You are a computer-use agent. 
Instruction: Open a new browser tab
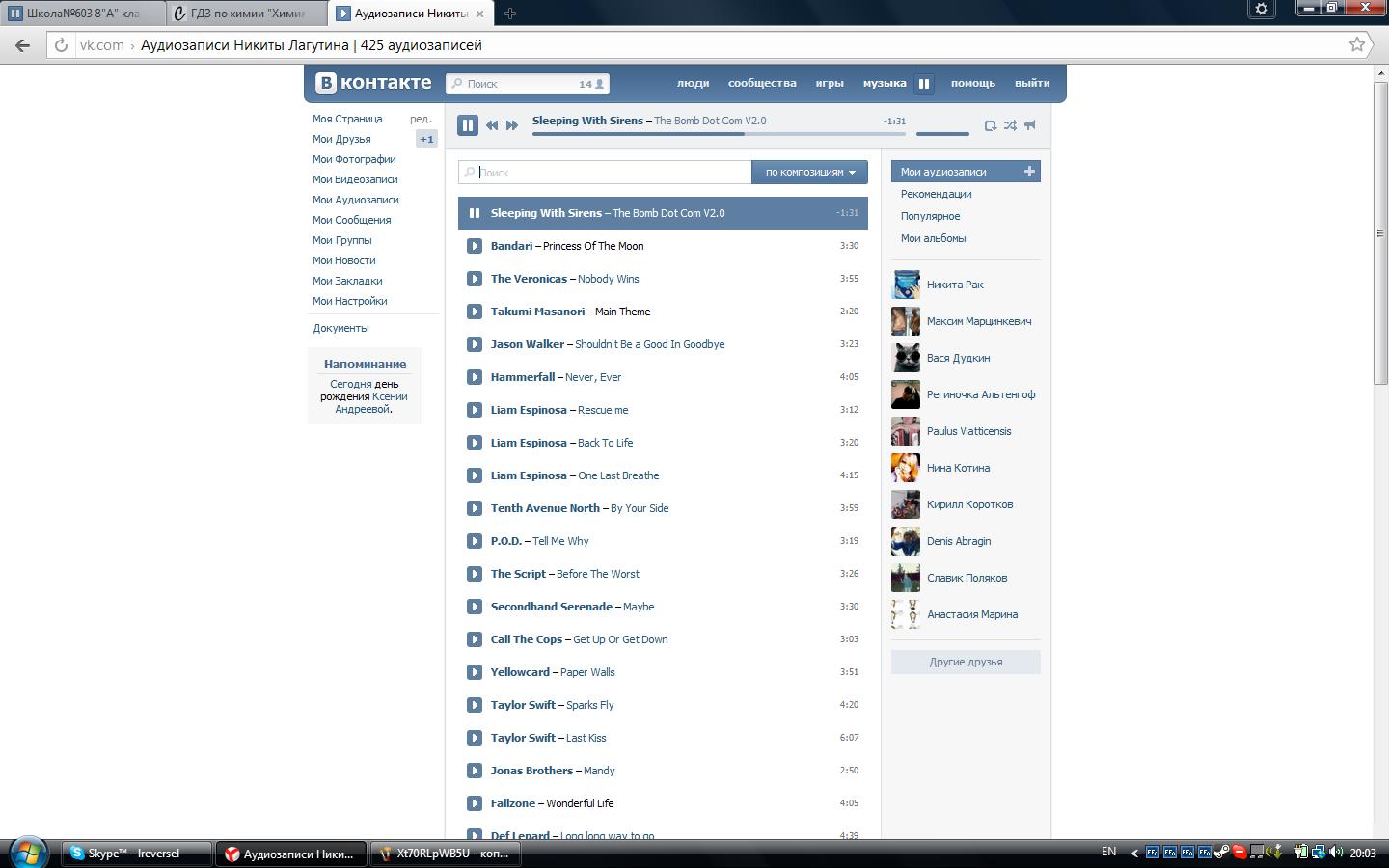pyautogui.click(x=510, y=14)
